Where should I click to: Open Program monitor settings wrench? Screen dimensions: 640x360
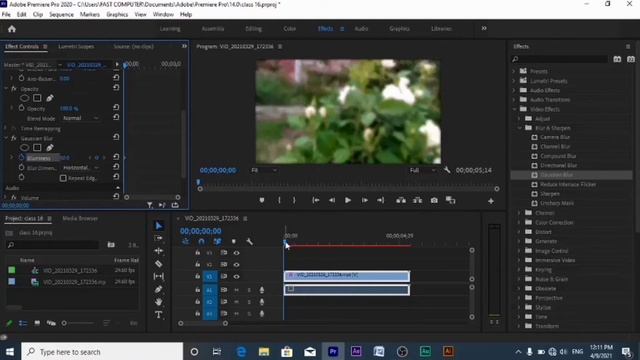447,170
